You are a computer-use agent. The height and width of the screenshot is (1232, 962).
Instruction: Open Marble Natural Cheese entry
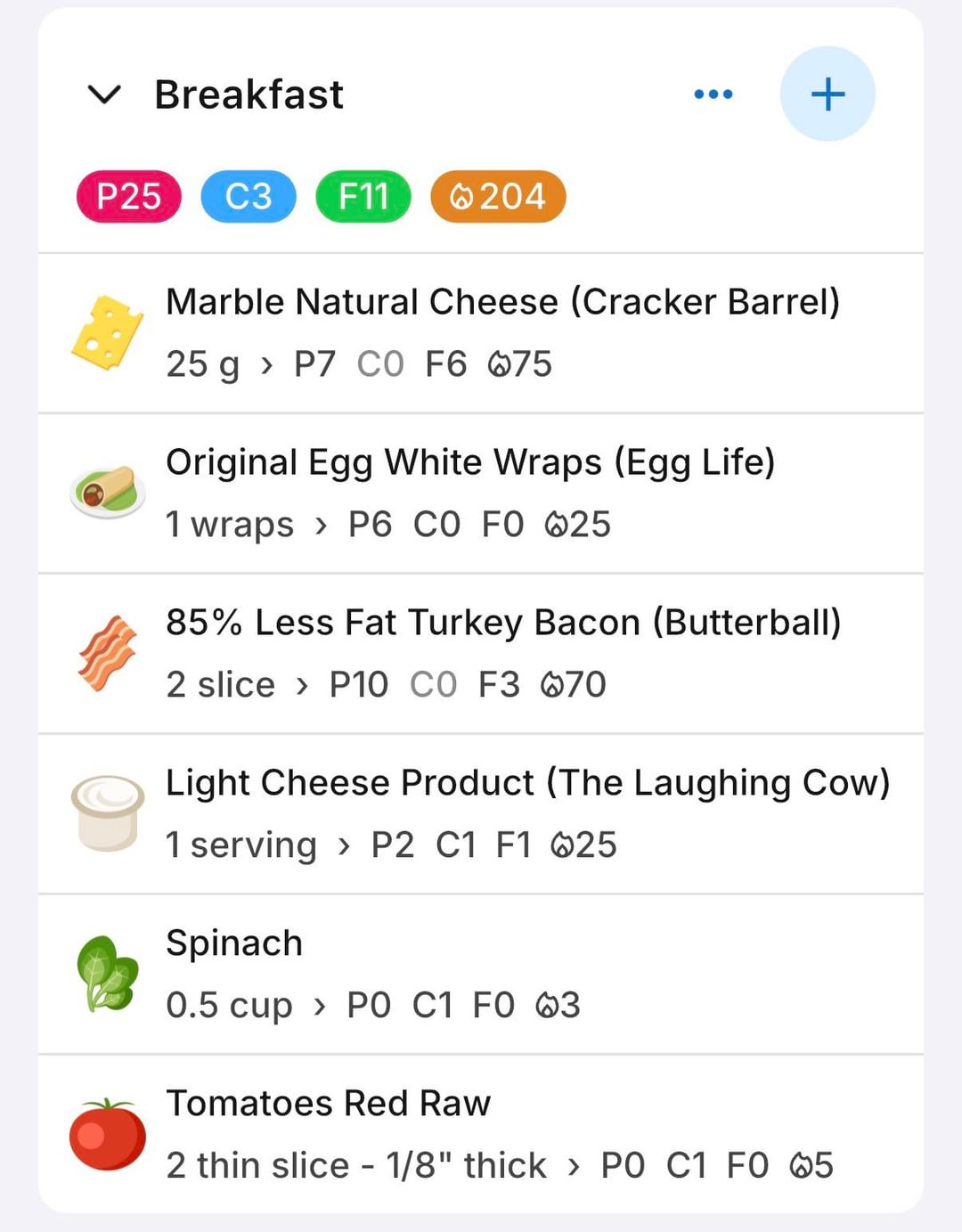pos(502,302)
